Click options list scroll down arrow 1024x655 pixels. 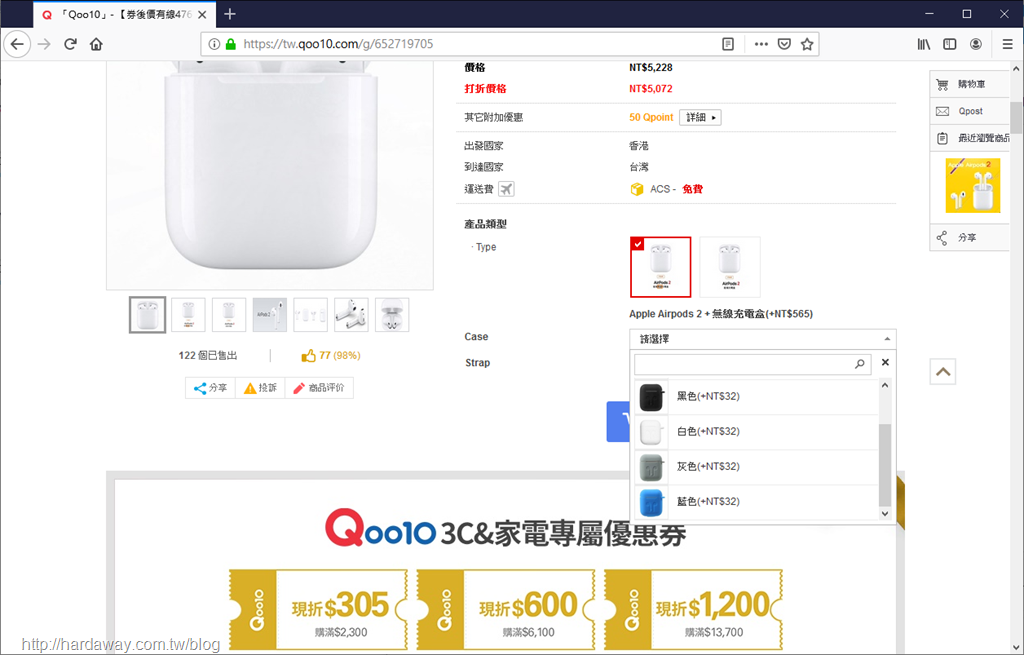click(885, 513)
